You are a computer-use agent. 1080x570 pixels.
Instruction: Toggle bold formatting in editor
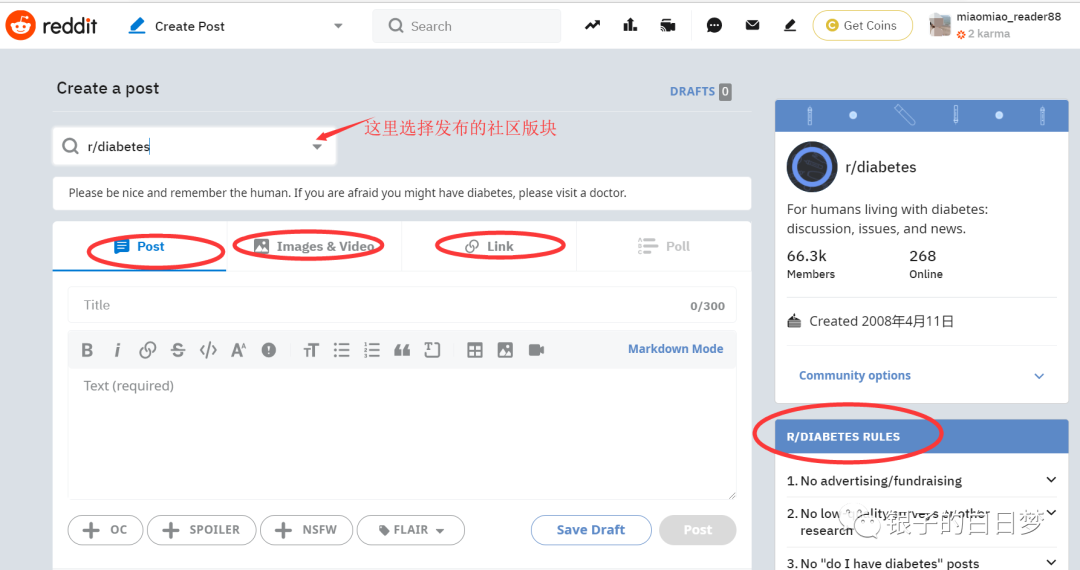pos(87,350)
